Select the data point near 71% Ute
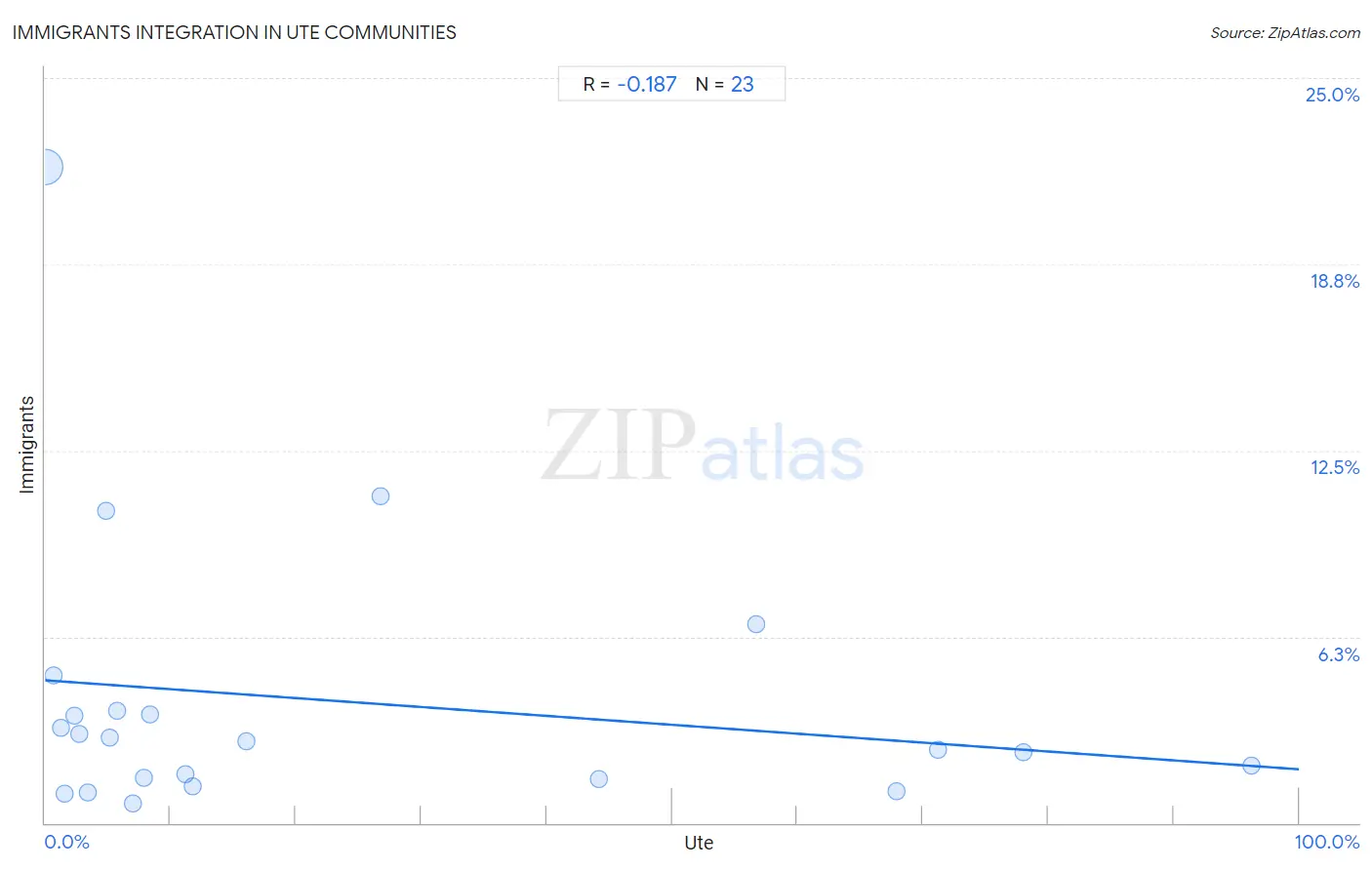This screenshot has width=1372, height=870. pyautogui.click(x=938, y=750)
